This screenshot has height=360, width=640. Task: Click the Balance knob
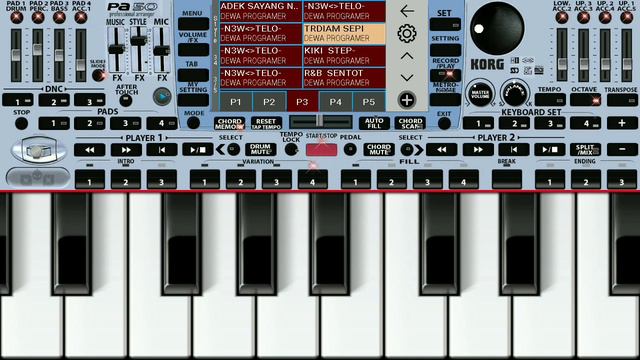pos(515,93)
